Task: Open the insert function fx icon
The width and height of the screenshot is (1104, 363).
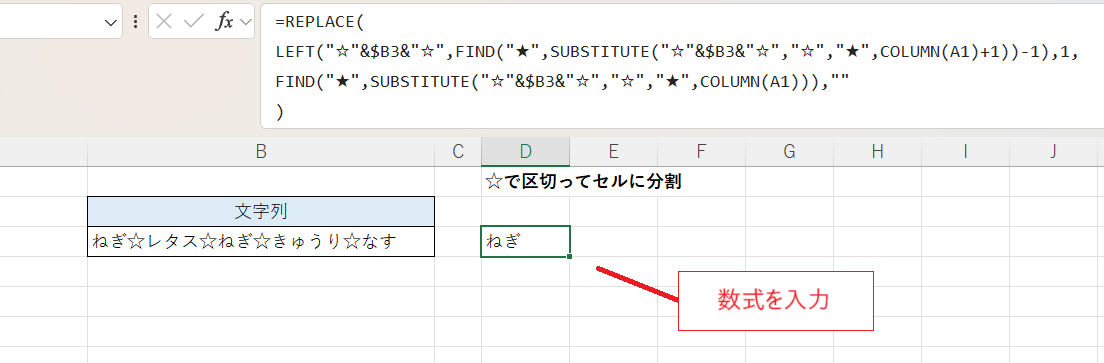Action: tap(224, 22)
